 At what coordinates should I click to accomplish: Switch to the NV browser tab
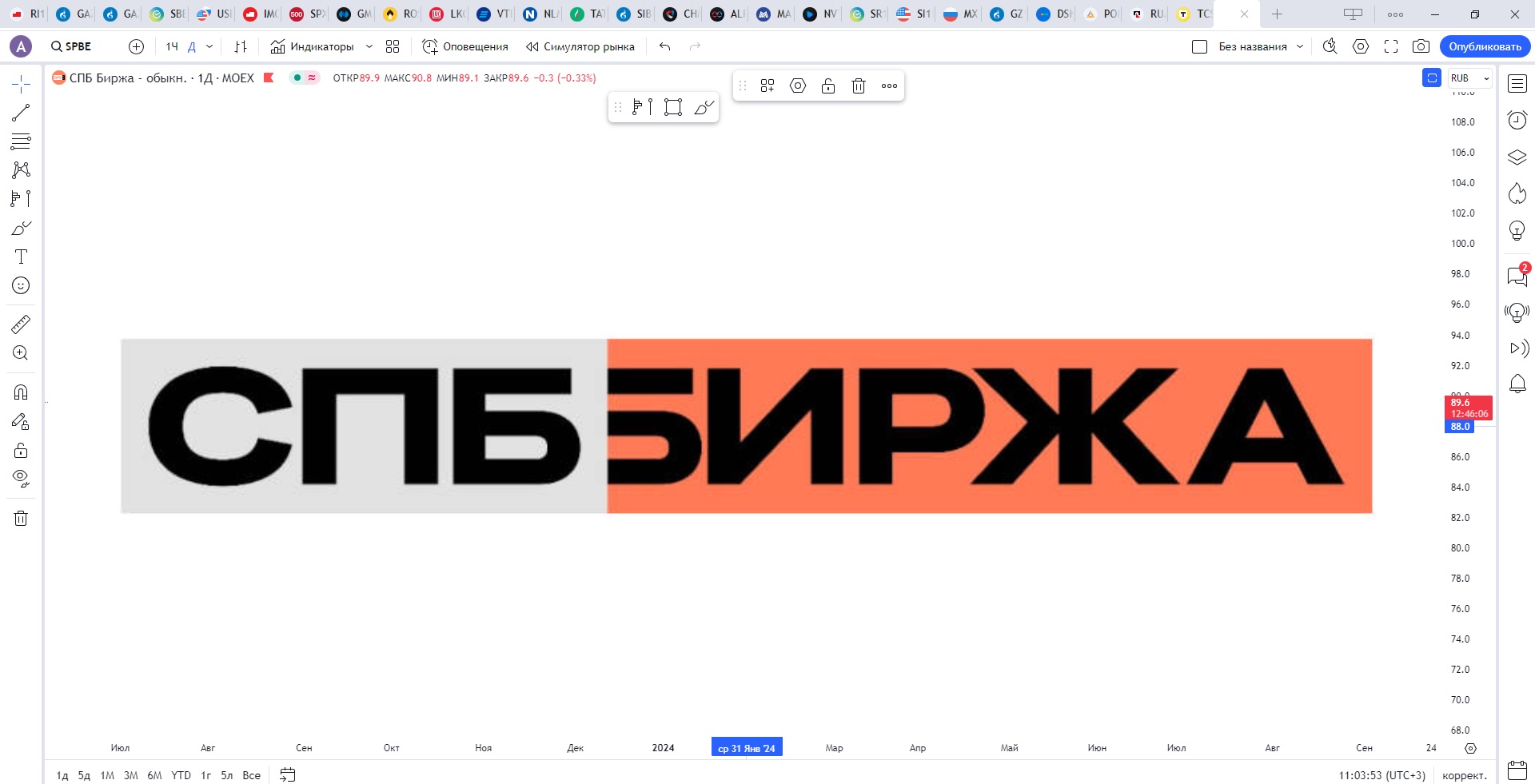coord(819,14)
